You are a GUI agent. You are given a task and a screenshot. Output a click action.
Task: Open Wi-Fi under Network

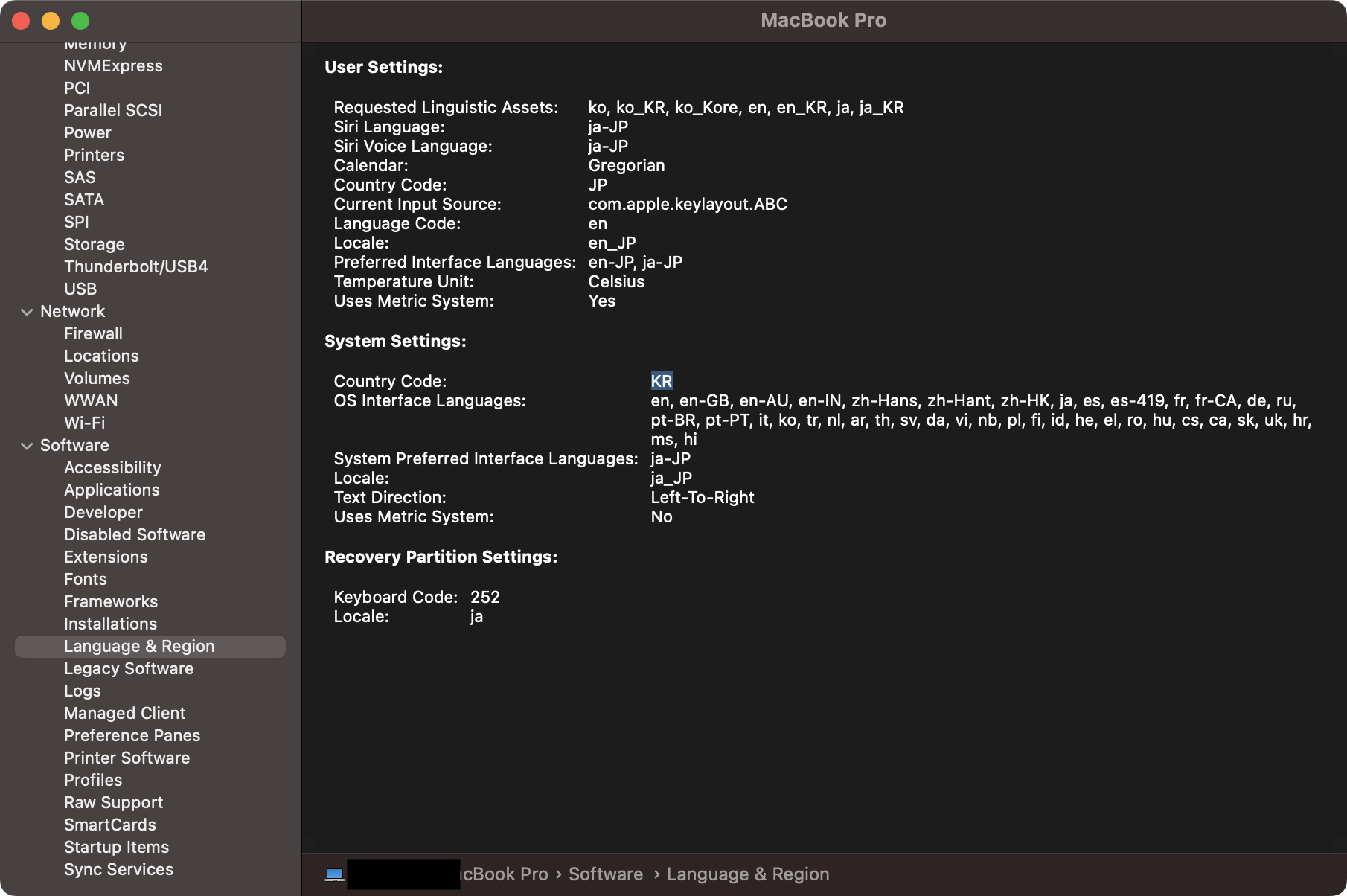pos(84,423)
